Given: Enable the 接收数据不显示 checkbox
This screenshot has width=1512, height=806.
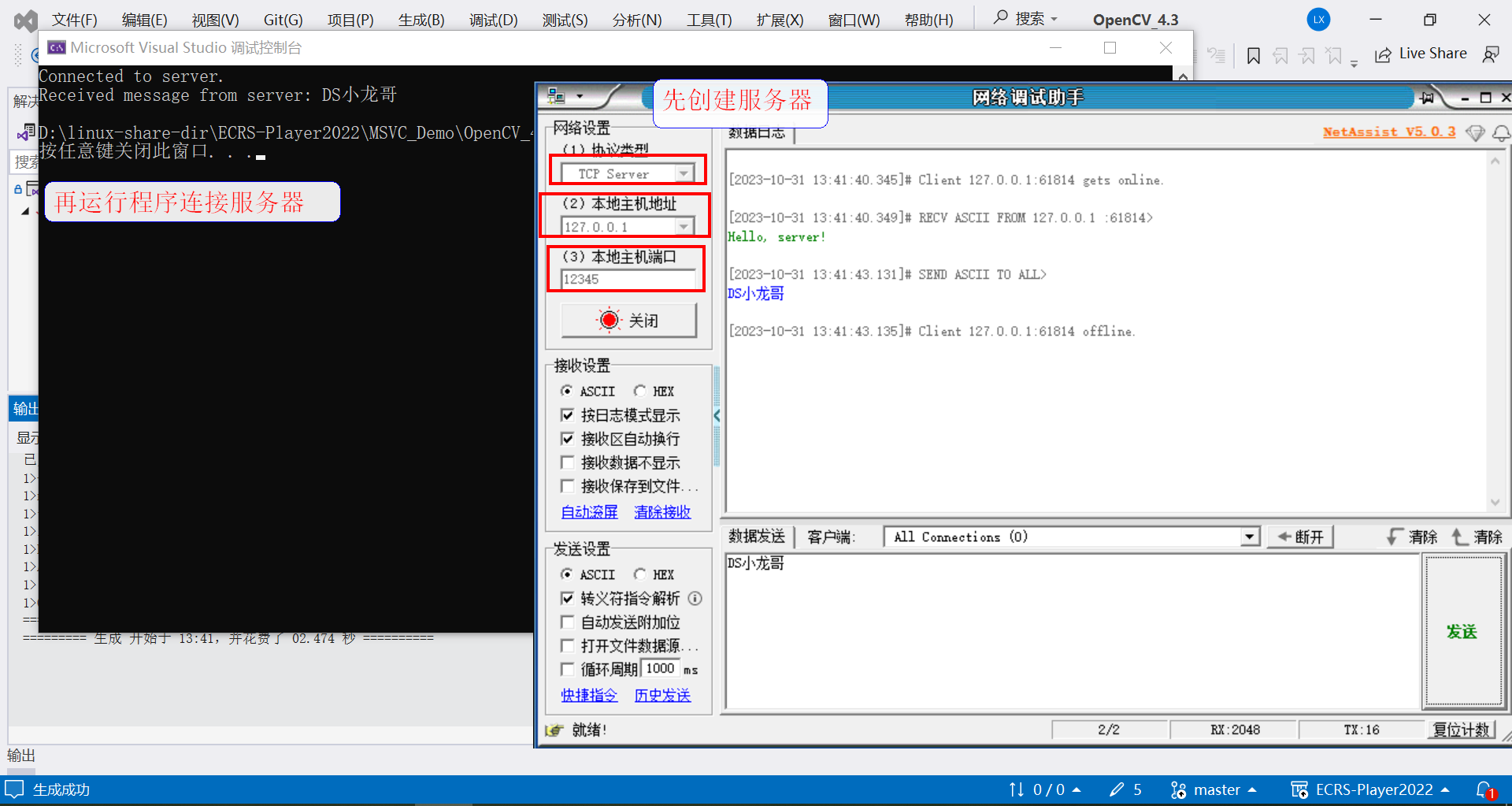Looking at the screenshot, I should tap(569, 462).
